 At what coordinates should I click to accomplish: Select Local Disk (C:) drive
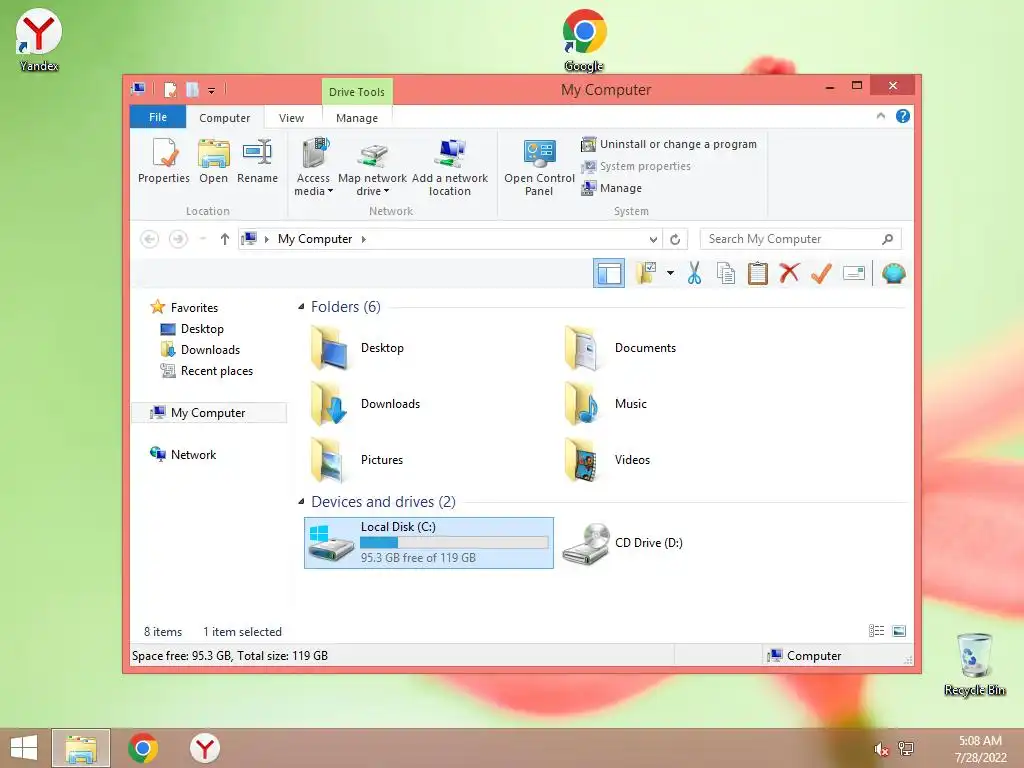point(429,543)
